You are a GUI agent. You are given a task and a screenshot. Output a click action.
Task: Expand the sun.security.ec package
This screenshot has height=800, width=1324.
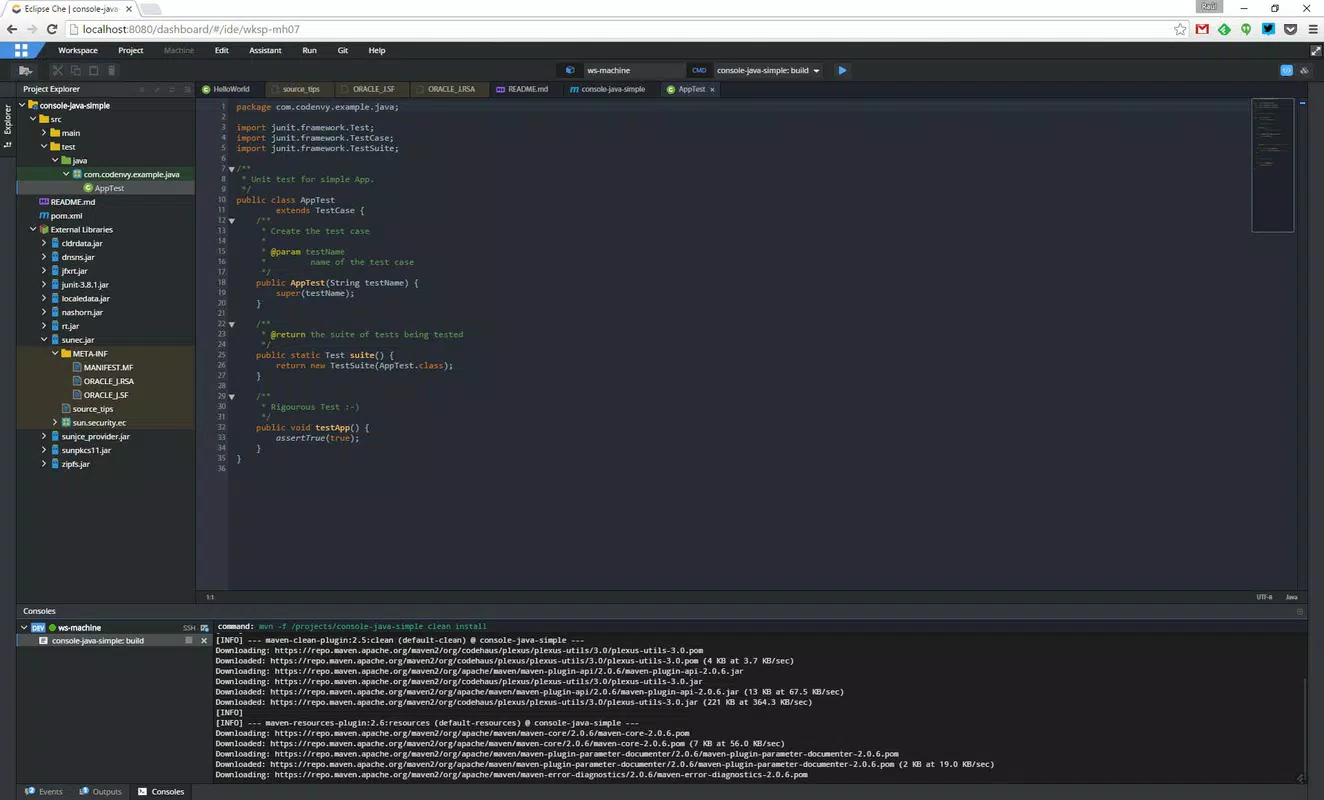pyautogui.click(x=55, y=423)
